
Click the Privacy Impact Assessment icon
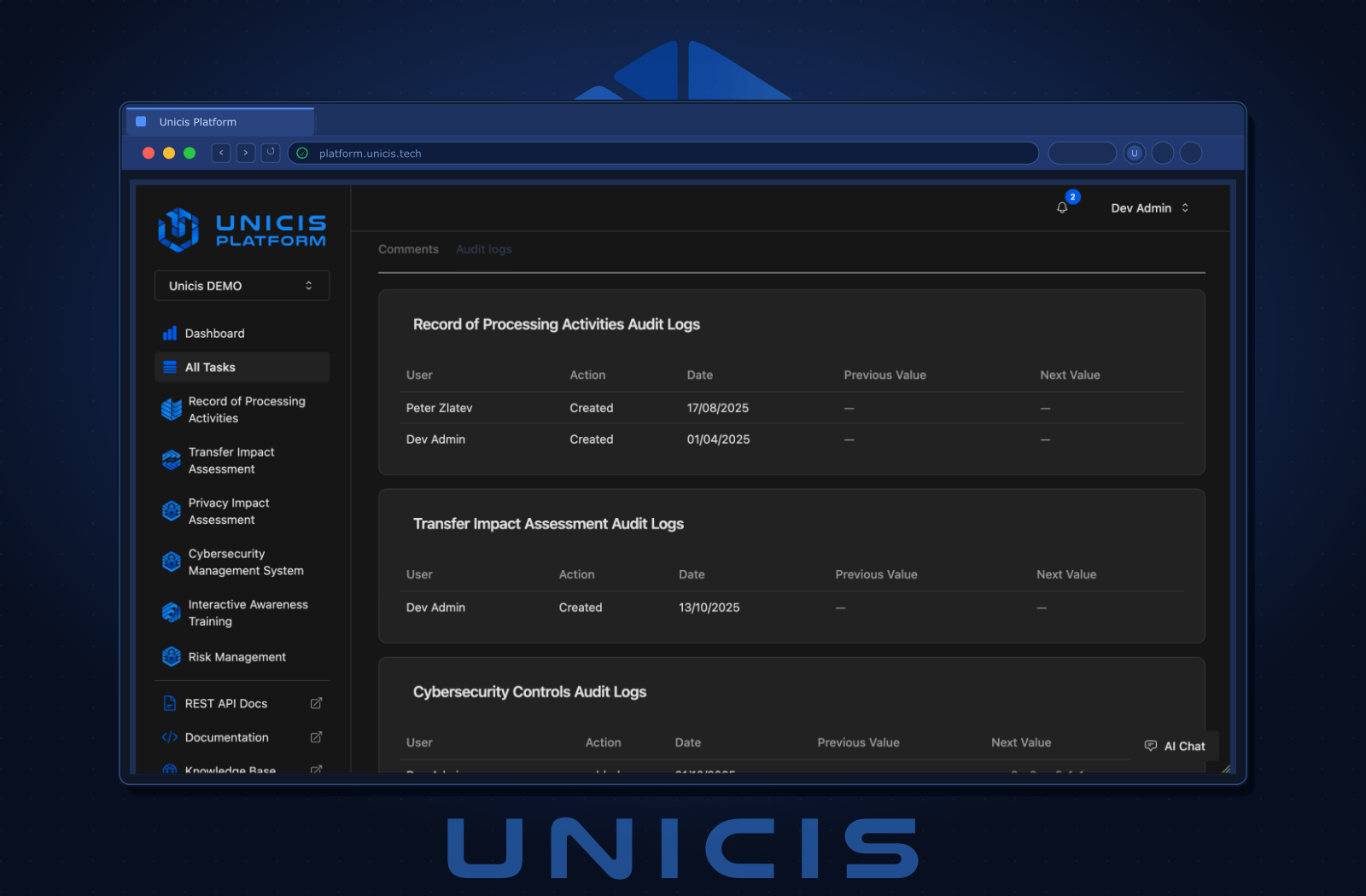[x=172, y=511]
